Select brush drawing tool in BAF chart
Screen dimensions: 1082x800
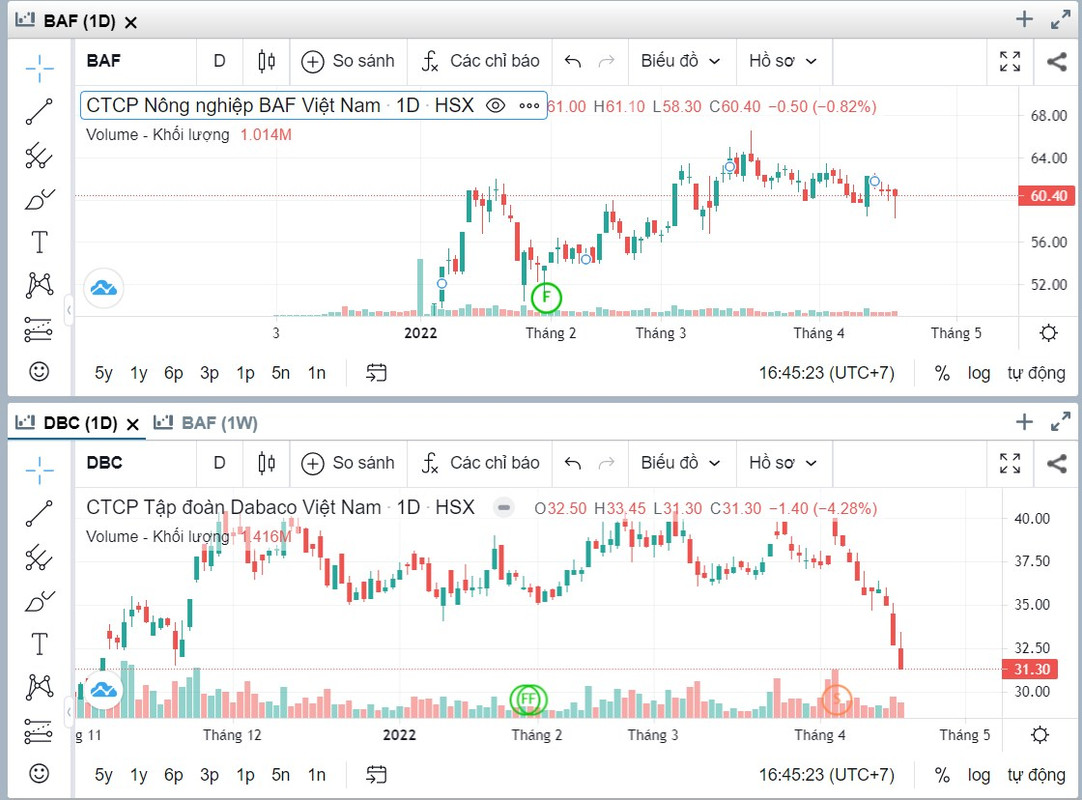pos(39,199)
